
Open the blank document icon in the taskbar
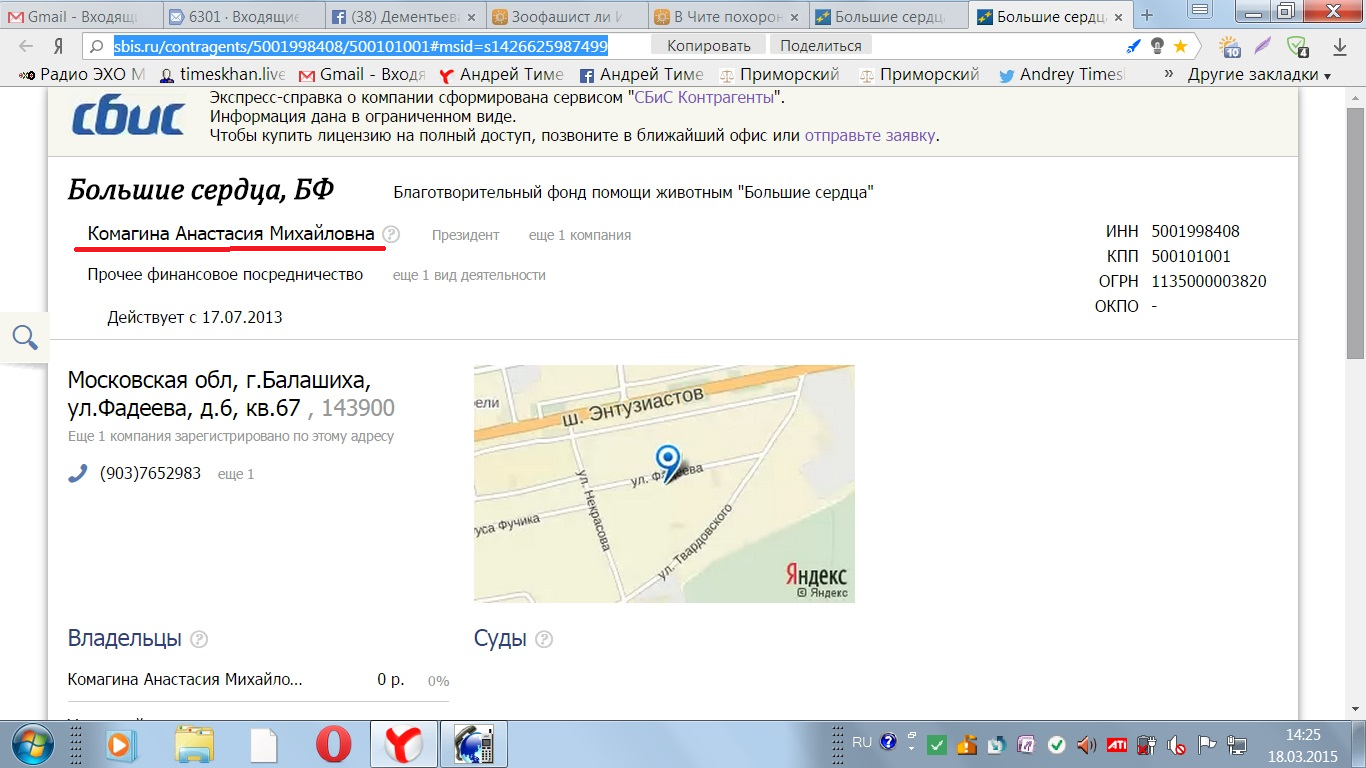tap(264, 744)
